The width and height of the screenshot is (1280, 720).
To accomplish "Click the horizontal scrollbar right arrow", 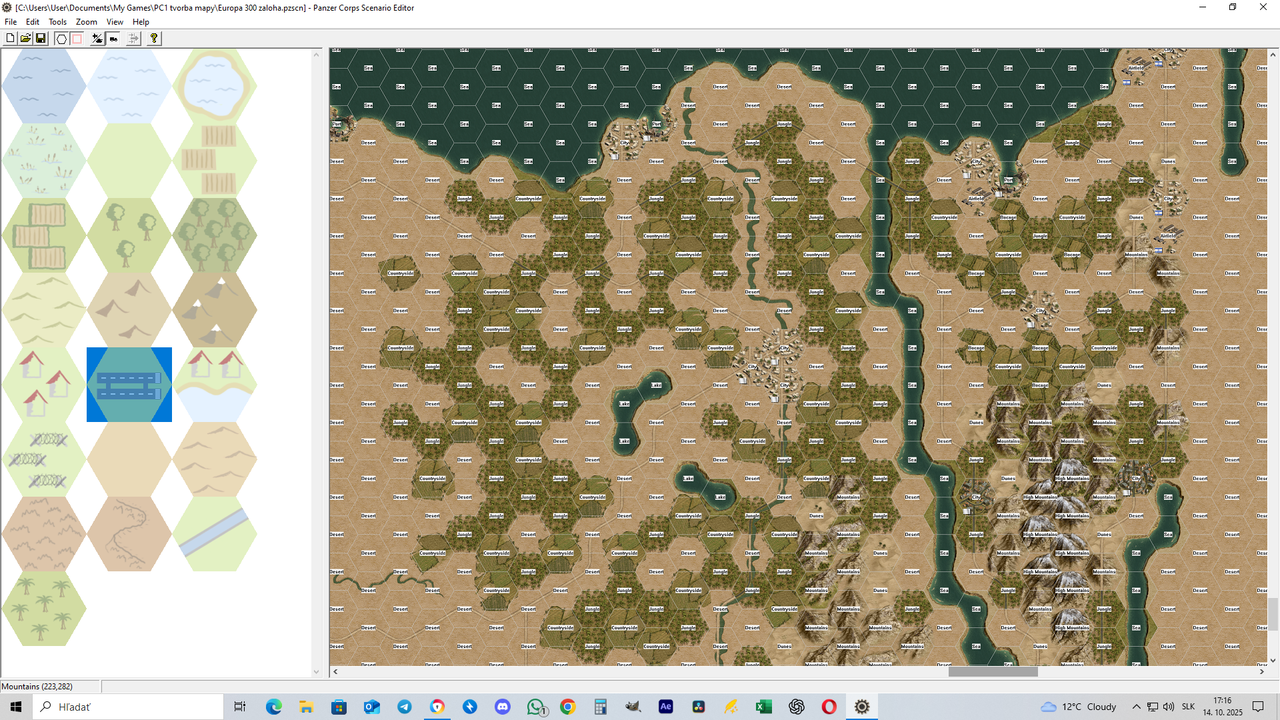I will pos(1262,672).
